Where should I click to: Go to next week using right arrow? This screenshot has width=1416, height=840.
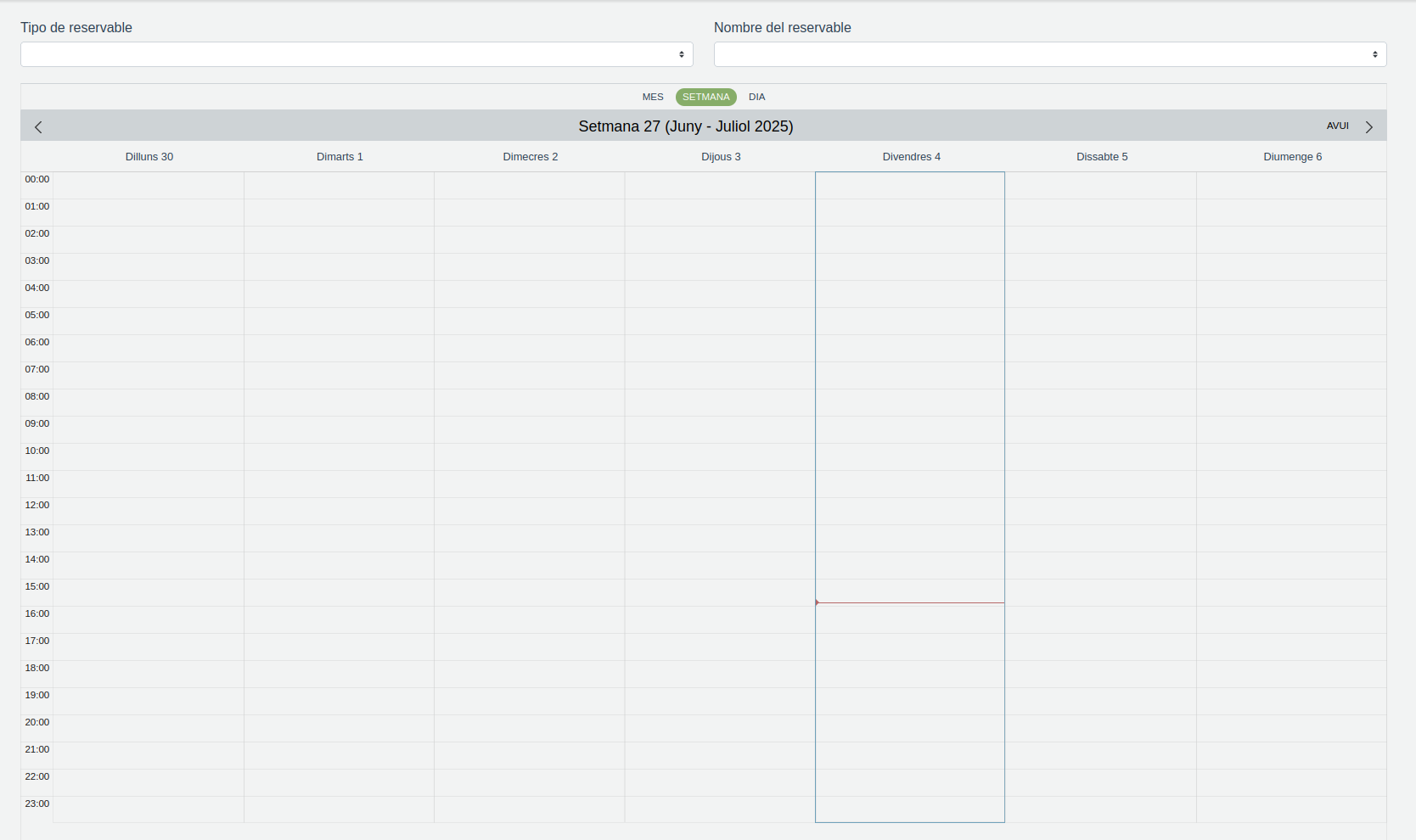(1368, 127)
